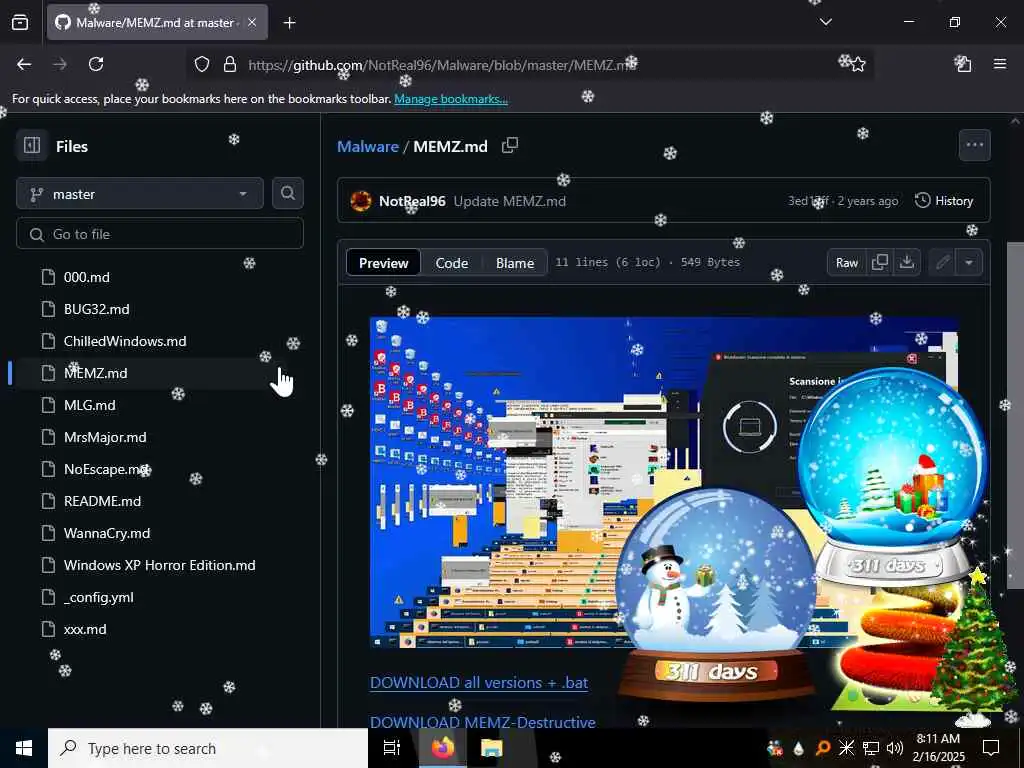This screenshot has width=1024, height=768.
Task: Switch to the Code tab
Action: 452,263
